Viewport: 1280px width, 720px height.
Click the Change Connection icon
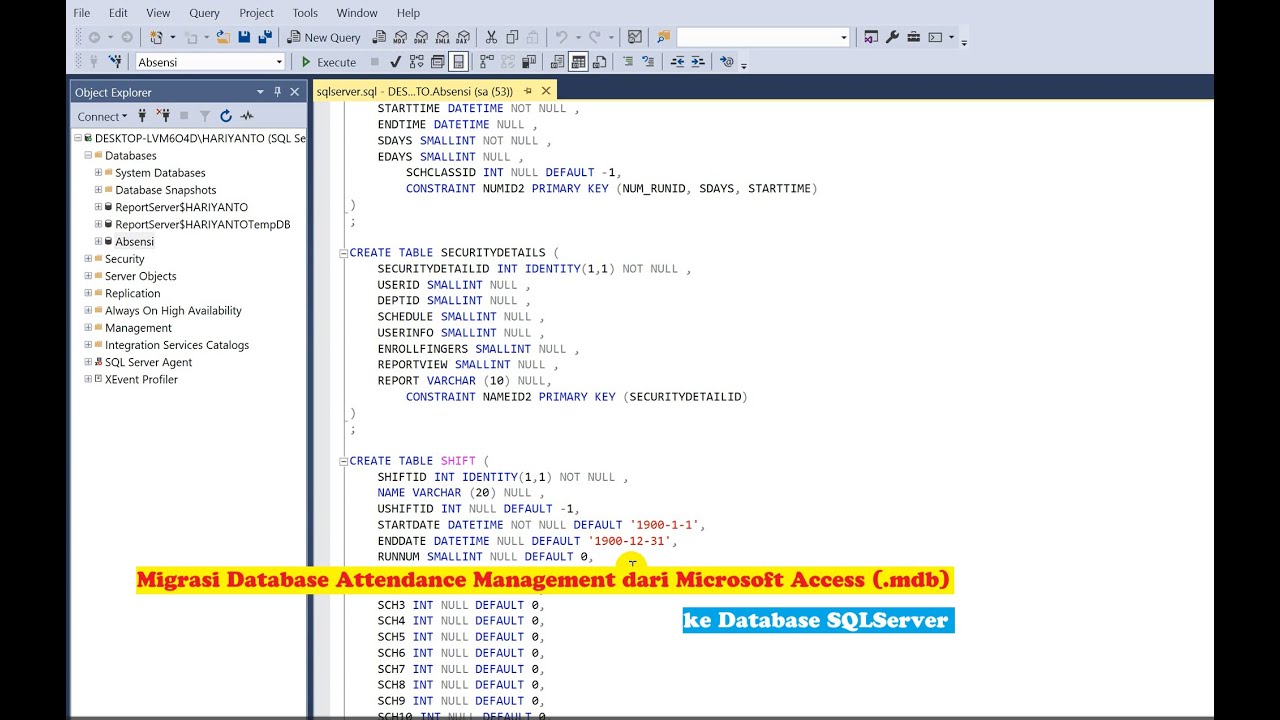115,62
